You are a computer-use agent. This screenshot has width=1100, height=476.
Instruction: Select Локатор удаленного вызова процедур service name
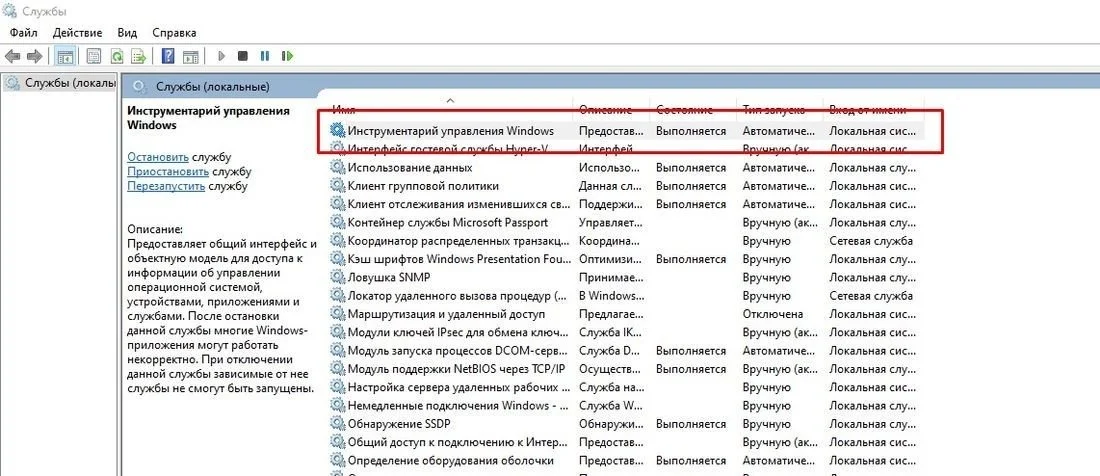(457, 296)
